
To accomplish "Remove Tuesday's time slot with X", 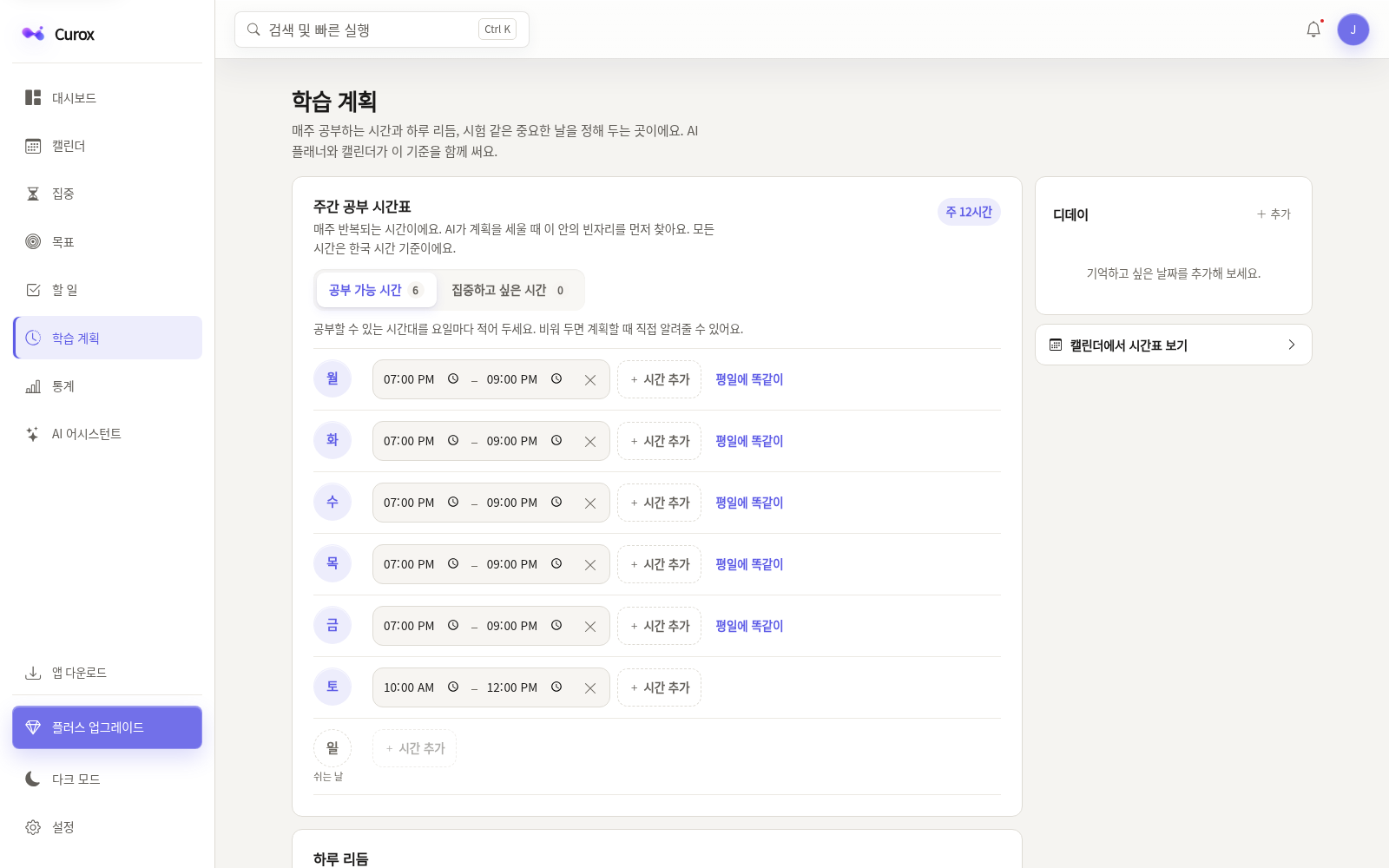I will (x=590, y=441).
